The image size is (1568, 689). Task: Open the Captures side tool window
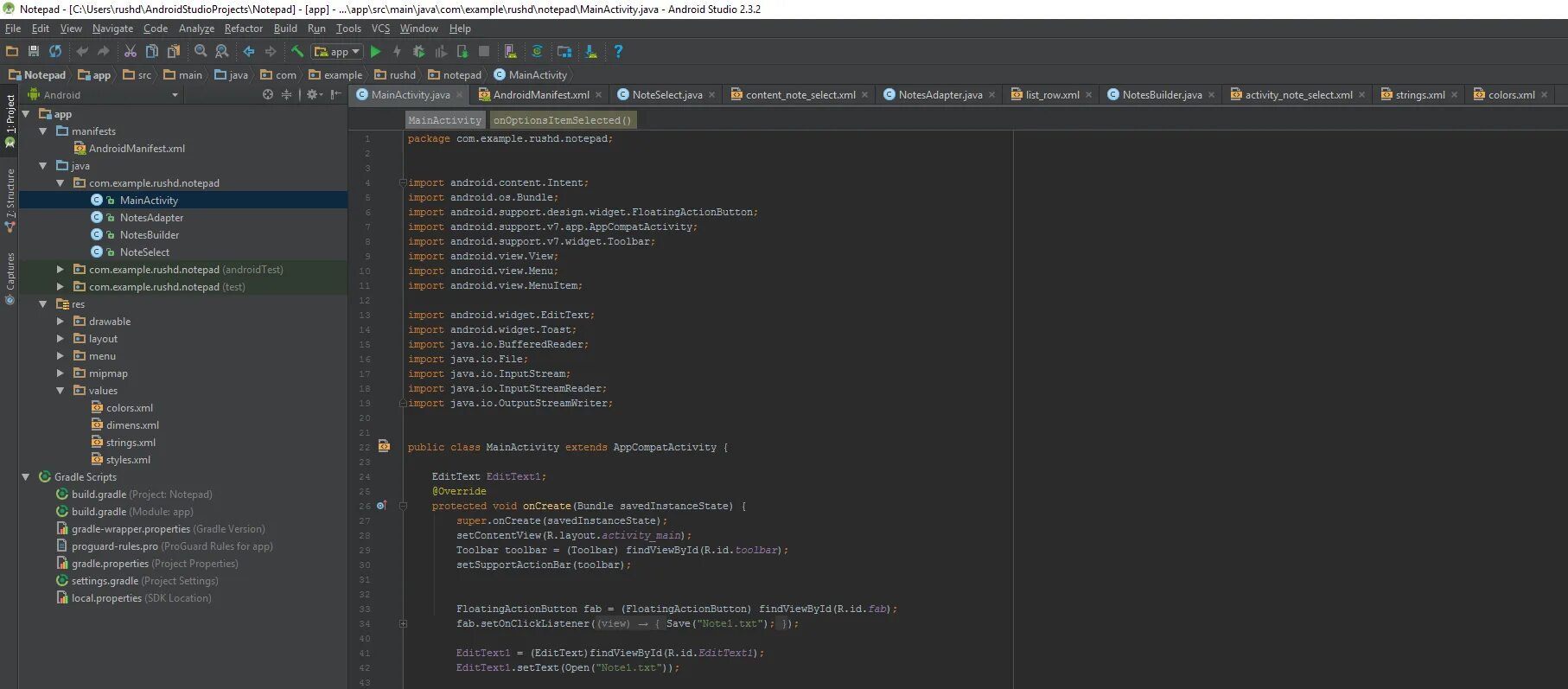(x=10, y=278)
